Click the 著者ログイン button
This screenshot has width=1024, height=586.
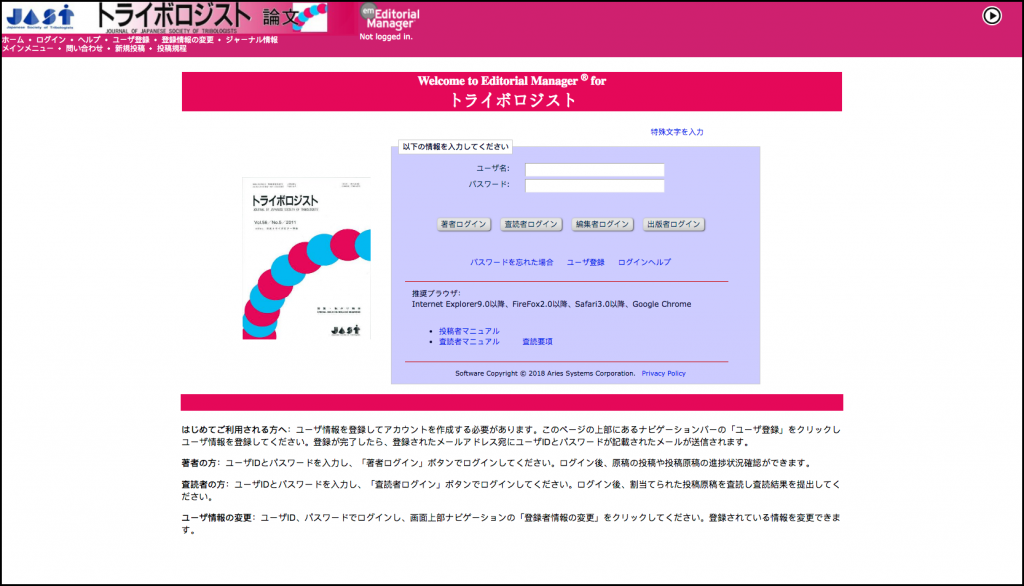click(463, 224)
